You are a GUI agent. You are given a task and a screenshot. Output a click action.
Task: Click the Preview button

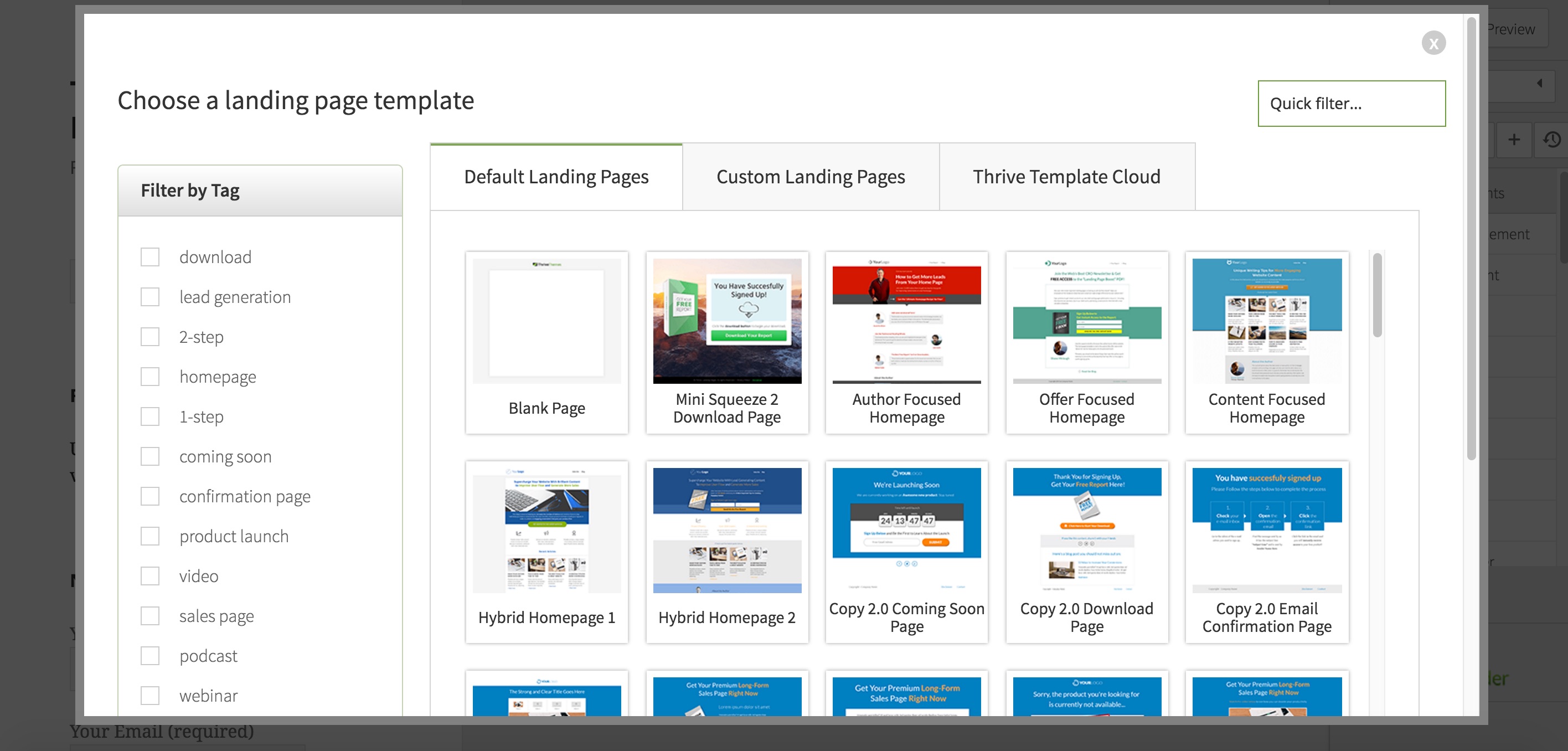tap(1512, 29)
